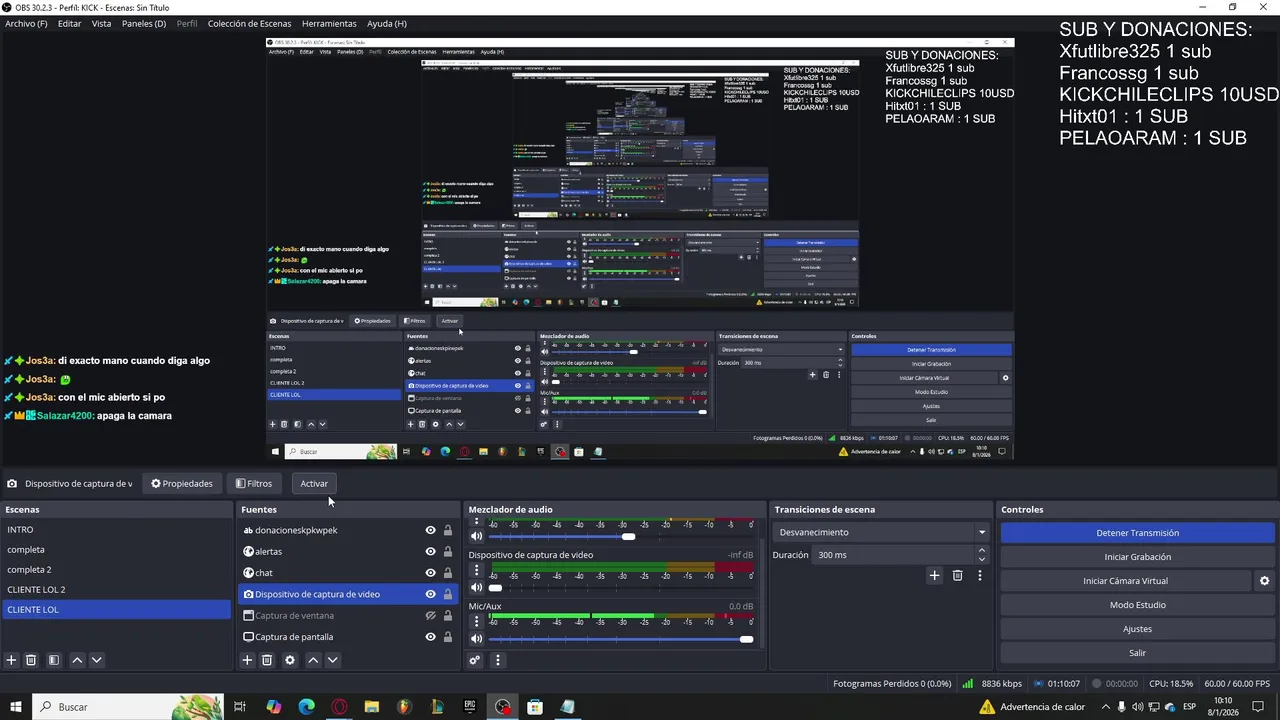Click the Activar button in source toolbar

point(314,484)
